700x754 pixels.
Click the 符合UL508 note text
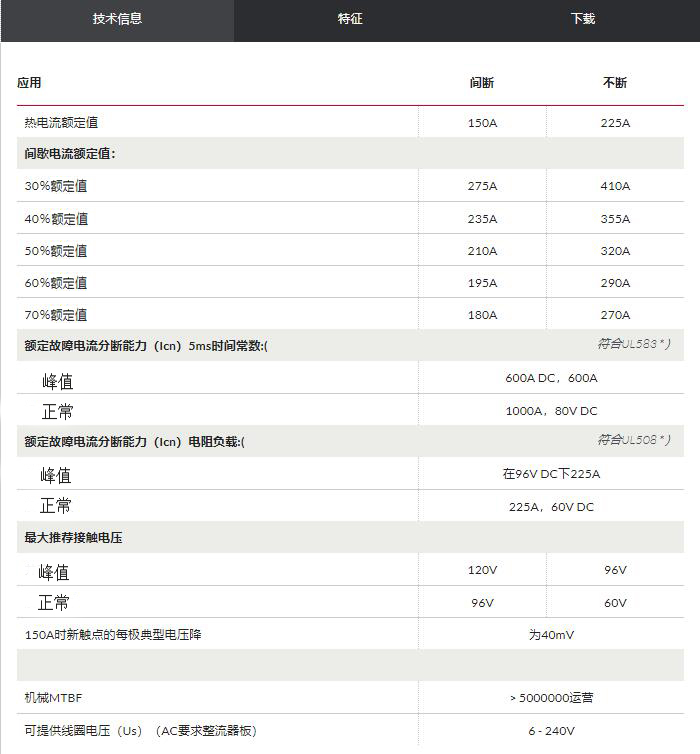pyautogui.click(x=634, y=439)
